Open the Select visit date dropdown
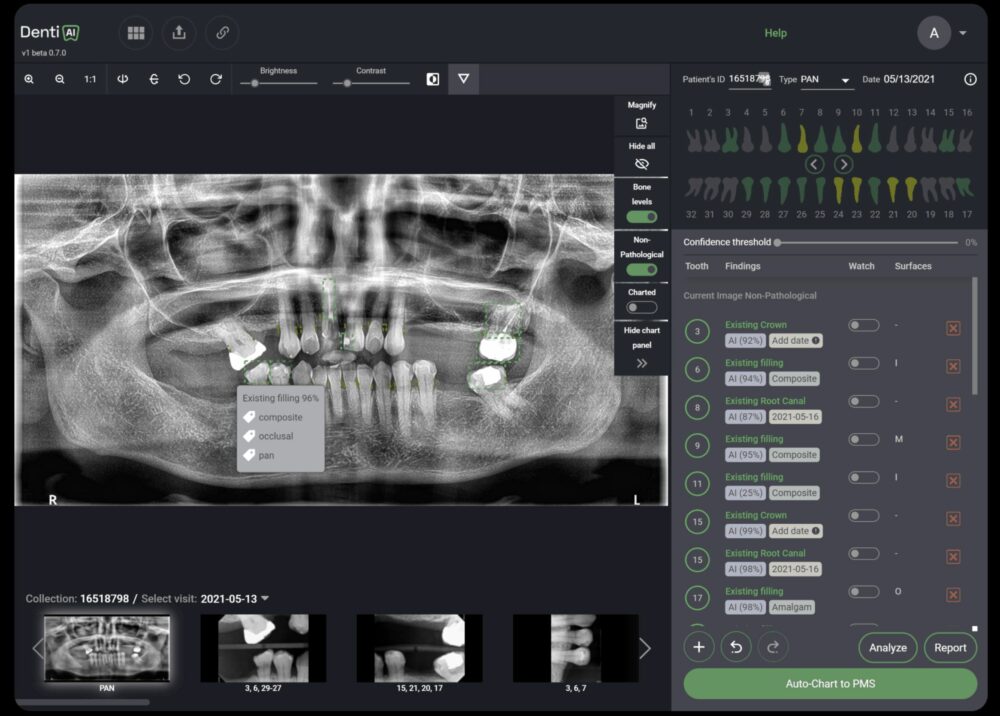 tap(246, 598)
